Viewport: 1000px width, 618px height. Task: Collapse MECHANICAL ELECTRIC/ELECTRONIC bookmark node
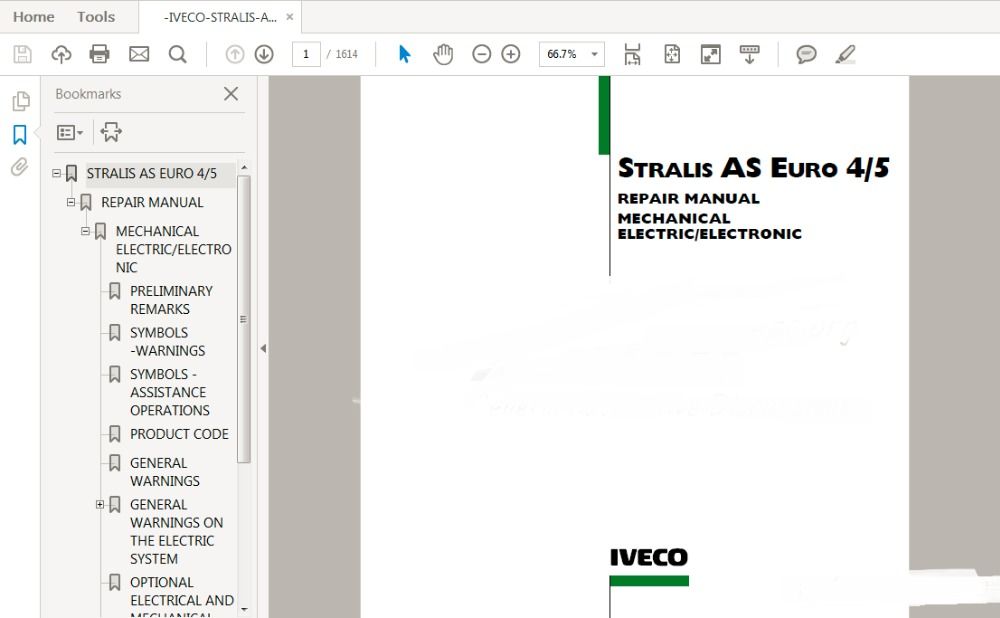85,231
